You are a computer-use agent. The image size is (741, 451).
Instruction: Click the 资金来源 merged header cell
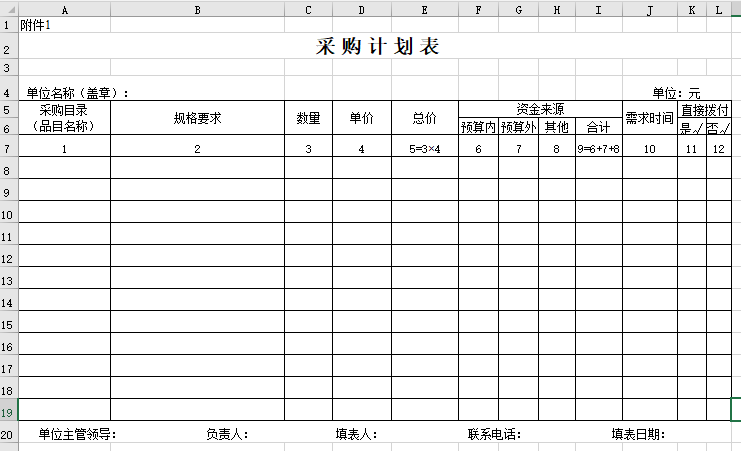click(x=540, y=109)
